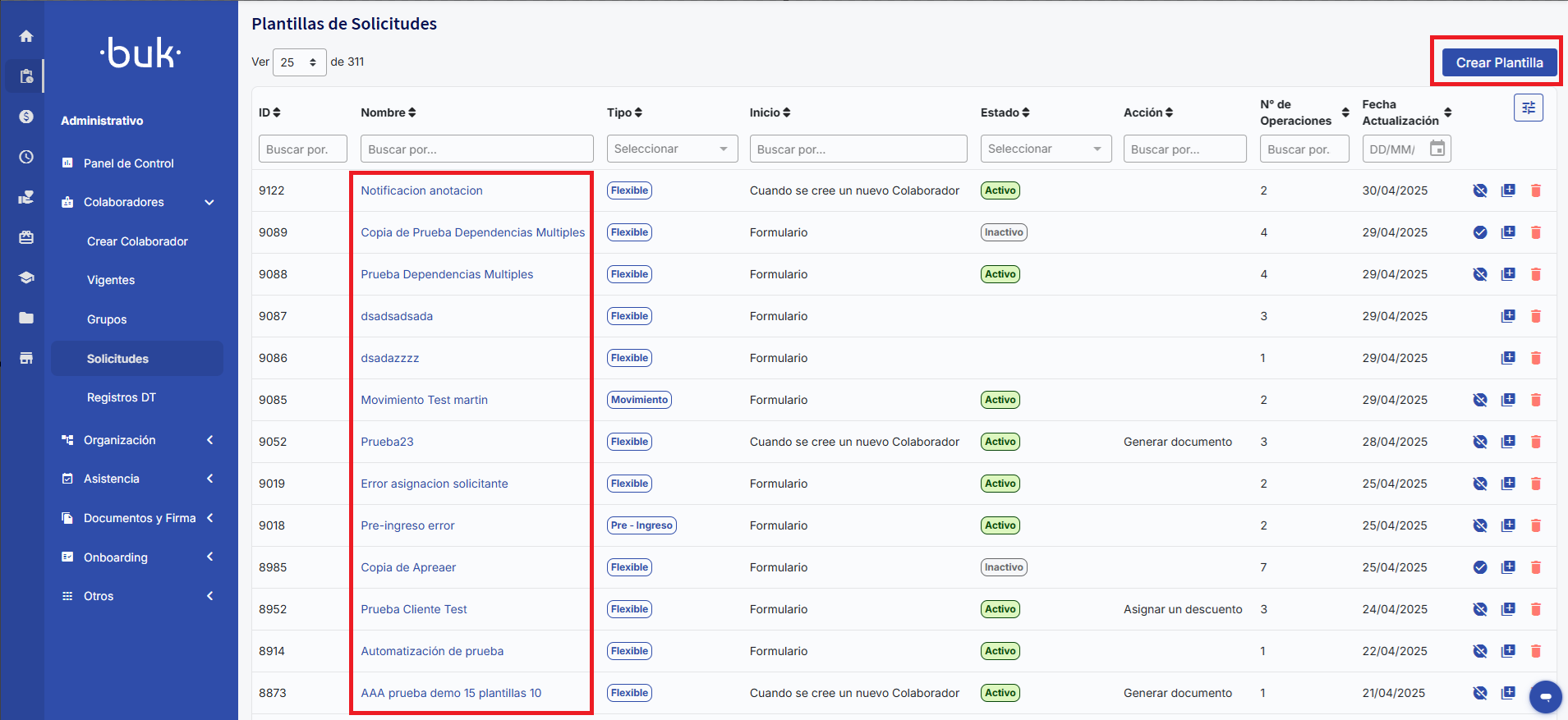The height and width of the screenshot is (720, 1568).
Task: Expand the Otros menu
Action: (x=209, y=596)
